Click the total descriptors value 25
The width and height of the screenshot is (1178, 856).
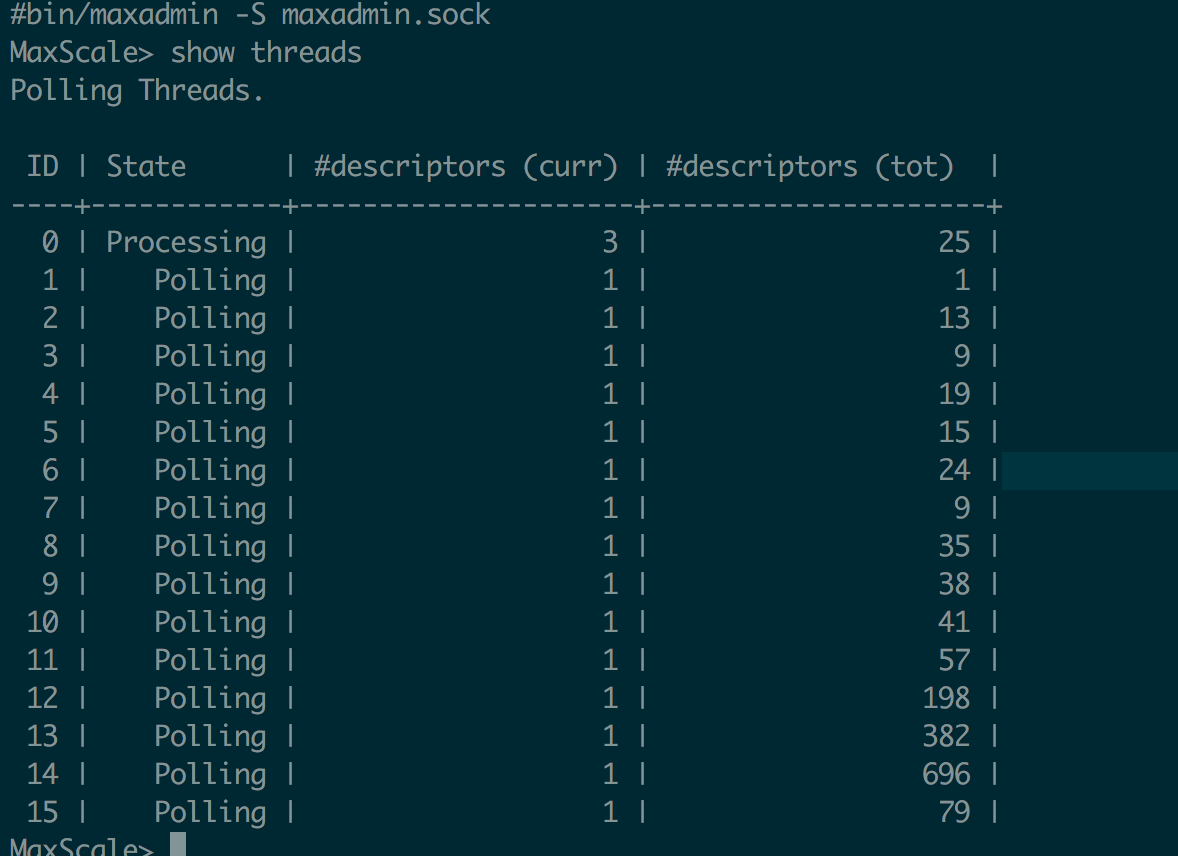point(954,242)
